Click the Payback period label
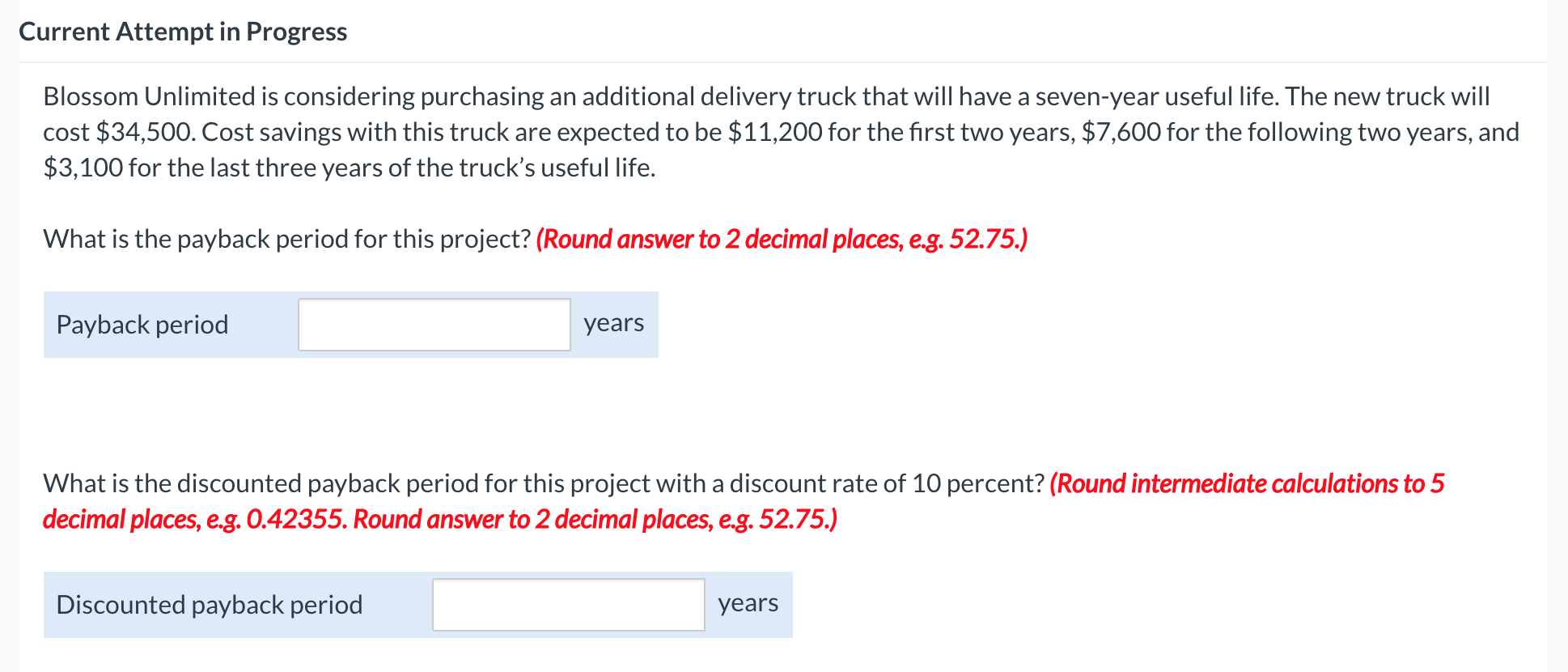The height and width of the screenshot is (672, 1568). point(142,324)
